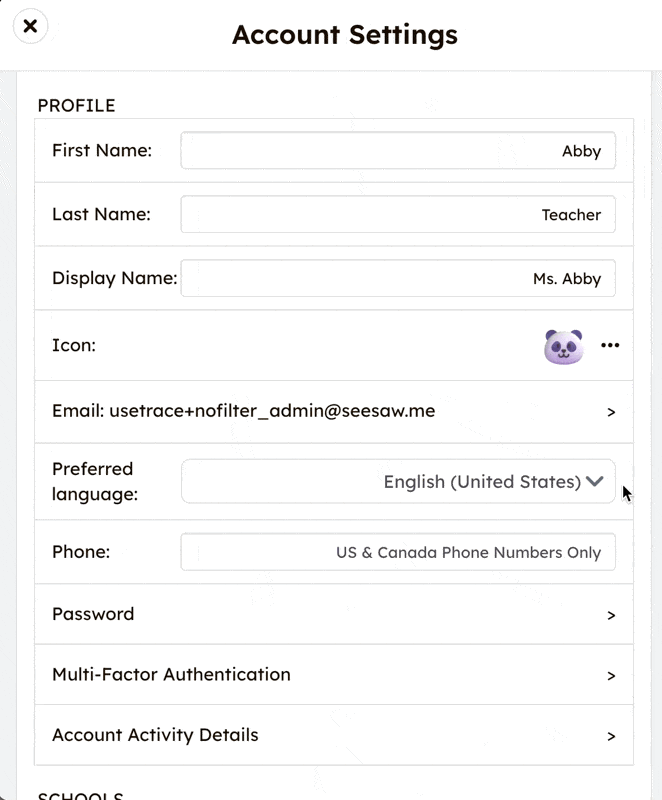Click inside the First Name field
Image resolution: width=662 pixels, height=800 pixels.
(398, 150)
